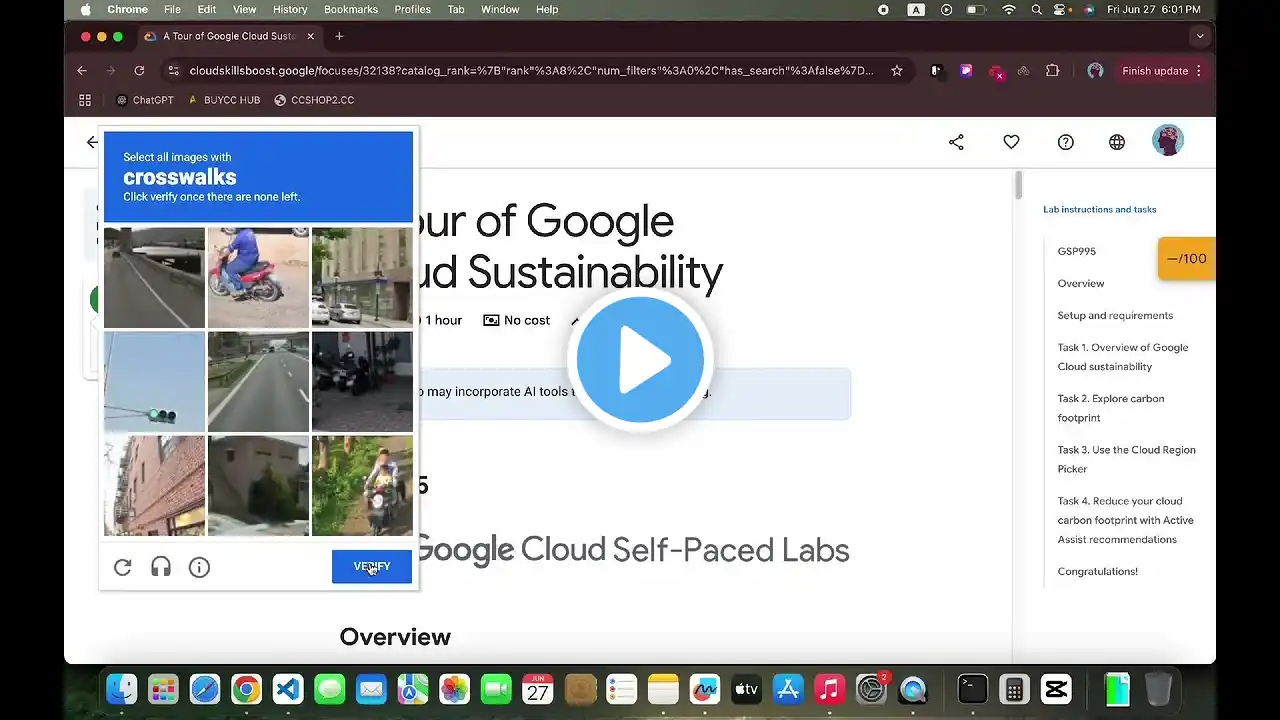
Task: Select the captcha tile showing a traffic light
Action: pyautogui.click(x=154, y=381)
